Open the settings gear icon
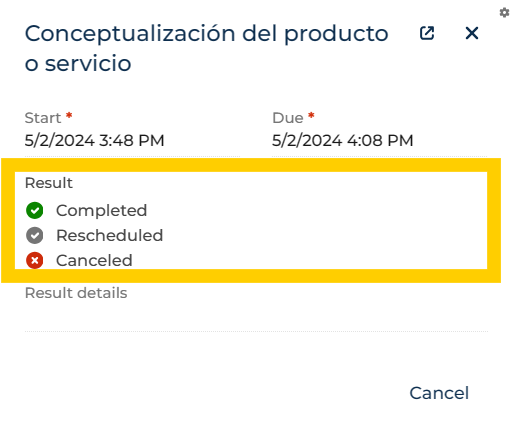The width and height of the screenshot is (516, 438). (504, 13)
